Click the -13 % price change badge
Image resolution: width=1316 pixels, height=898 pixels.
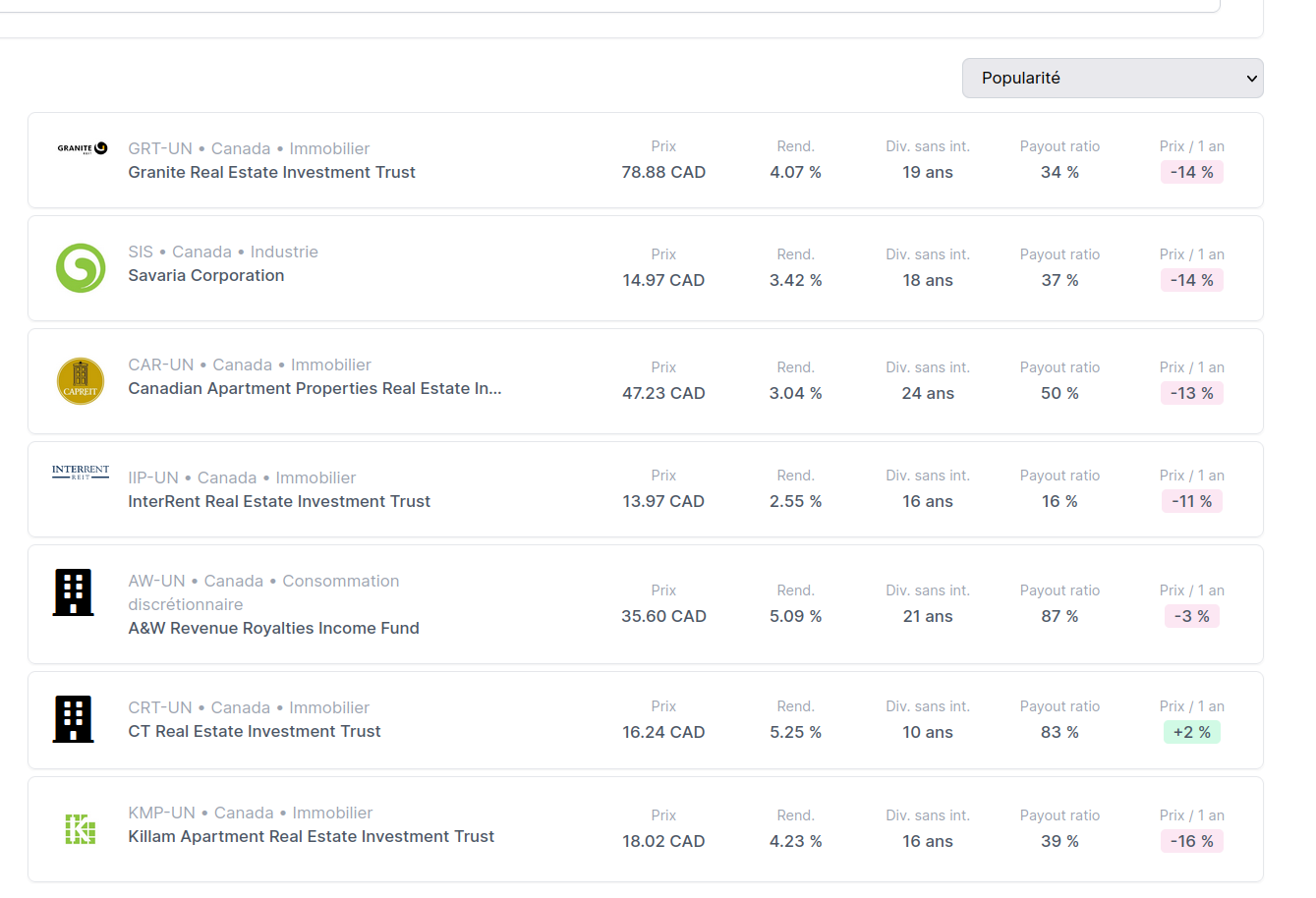[x=1191, y=393]
